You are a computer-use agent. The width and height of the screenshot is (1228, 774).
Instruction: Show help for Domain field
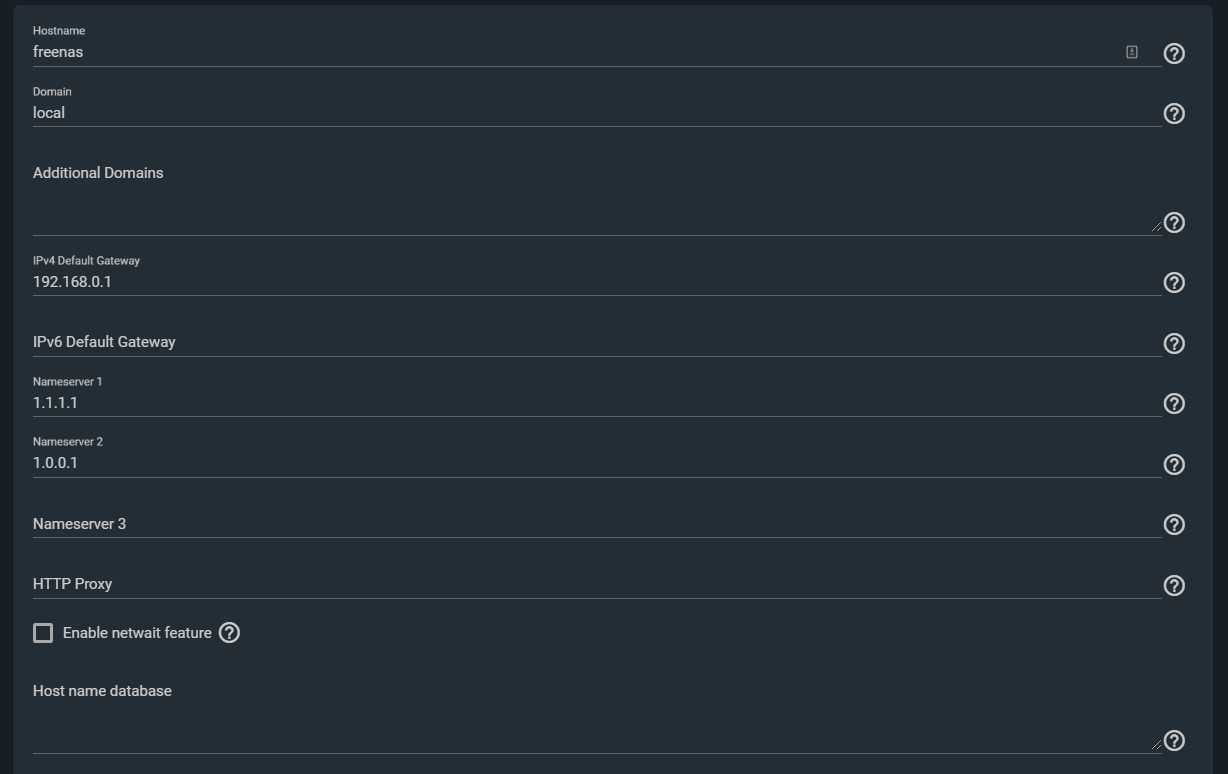pos(1174,113)
